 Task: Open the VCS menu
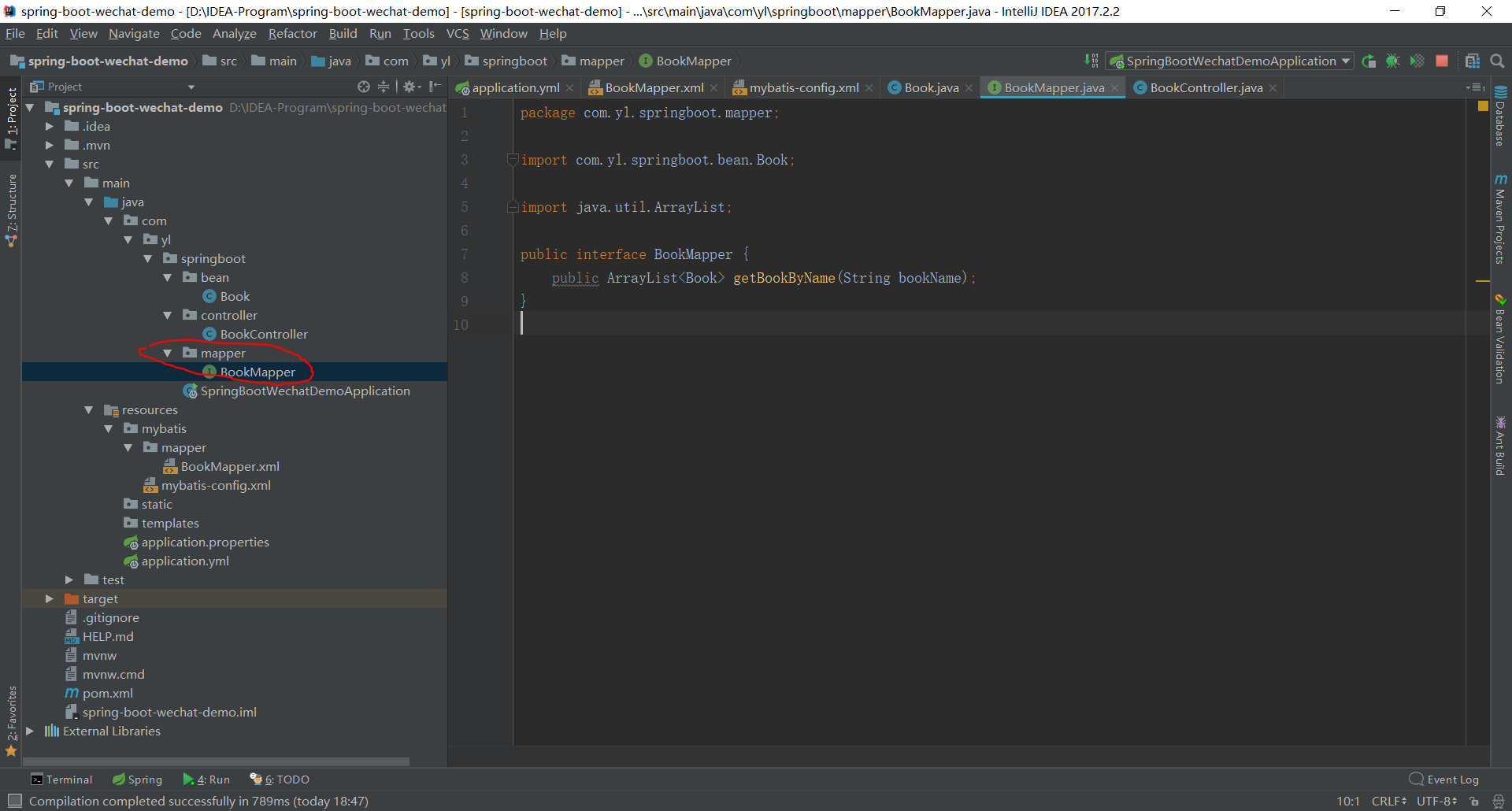pos(458,33)
